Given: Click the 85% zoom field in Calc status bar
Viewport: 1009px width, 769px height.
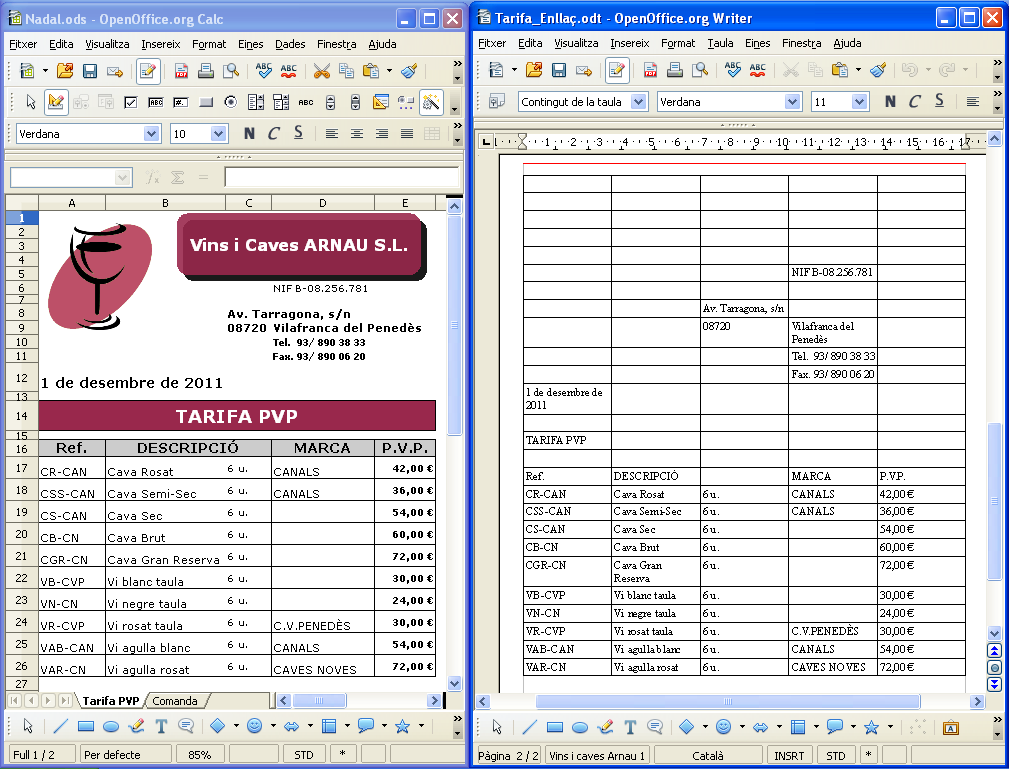Looking at the screenshot, I should coord(200,755).
